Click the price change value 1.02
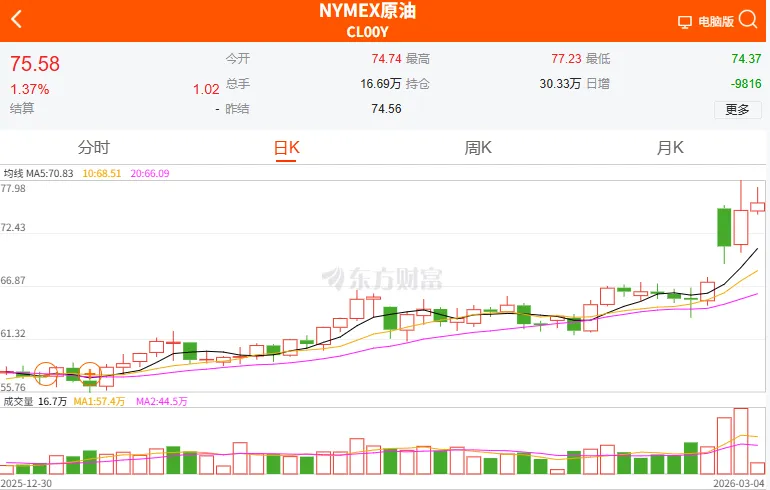The image size is (770, 490). pyautogui.click(x=206, y=89)
